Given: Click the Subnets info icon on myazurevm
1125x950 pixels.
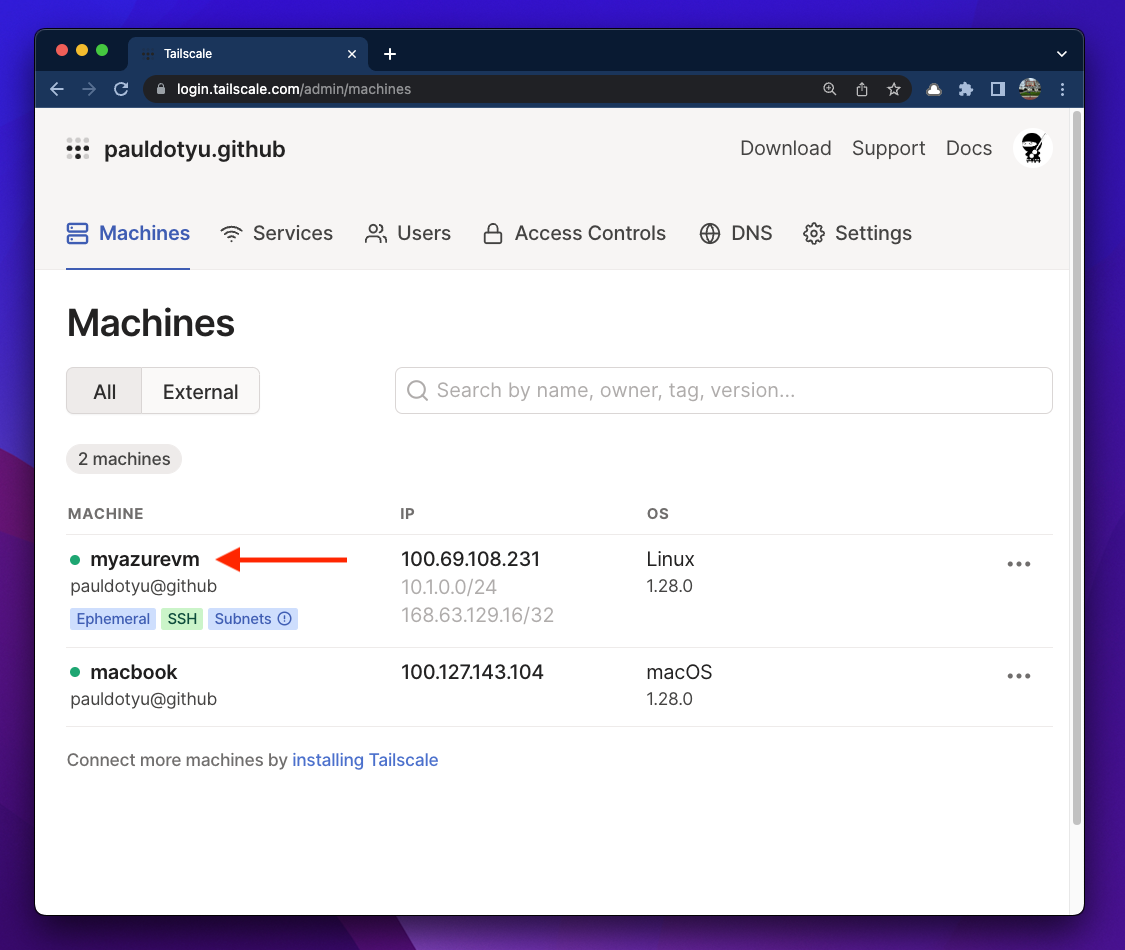Looking at the screenshot, I should coord(285,619).
